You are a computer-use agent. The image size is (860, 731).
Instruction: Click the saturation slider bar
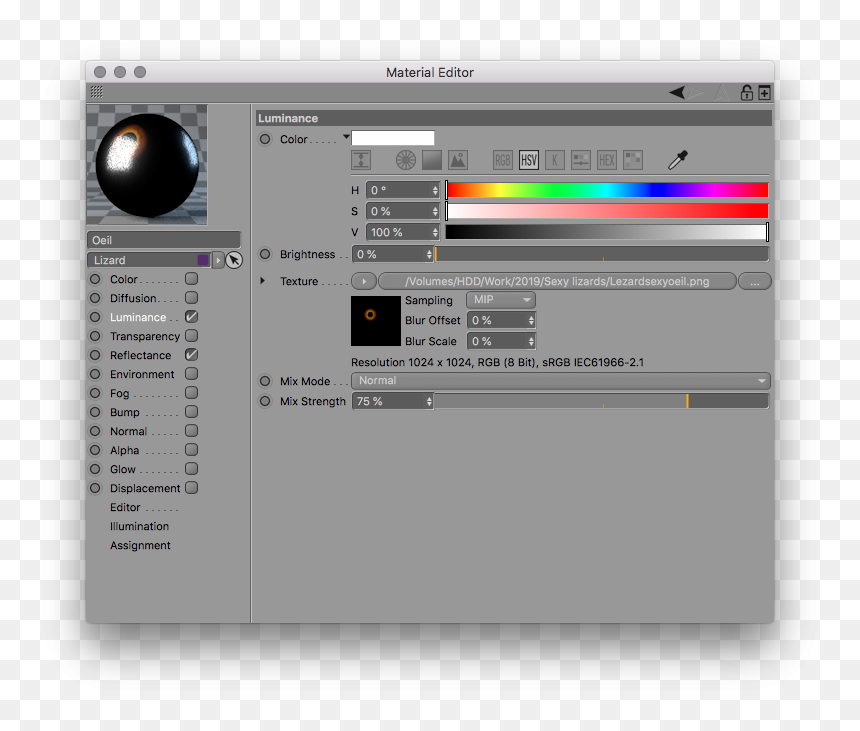[x=607, y=211]
